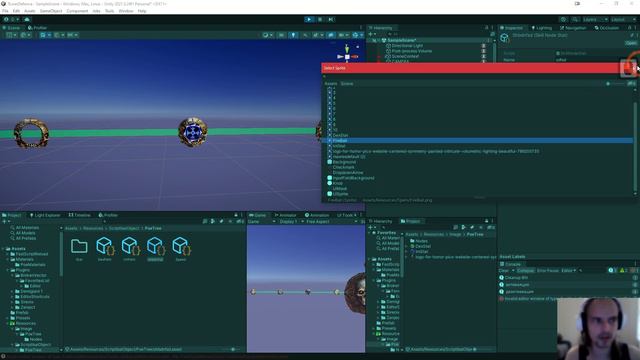Switch to the Occlusion tab
This screenshot has height=360, width=640.
pos(607,28)
